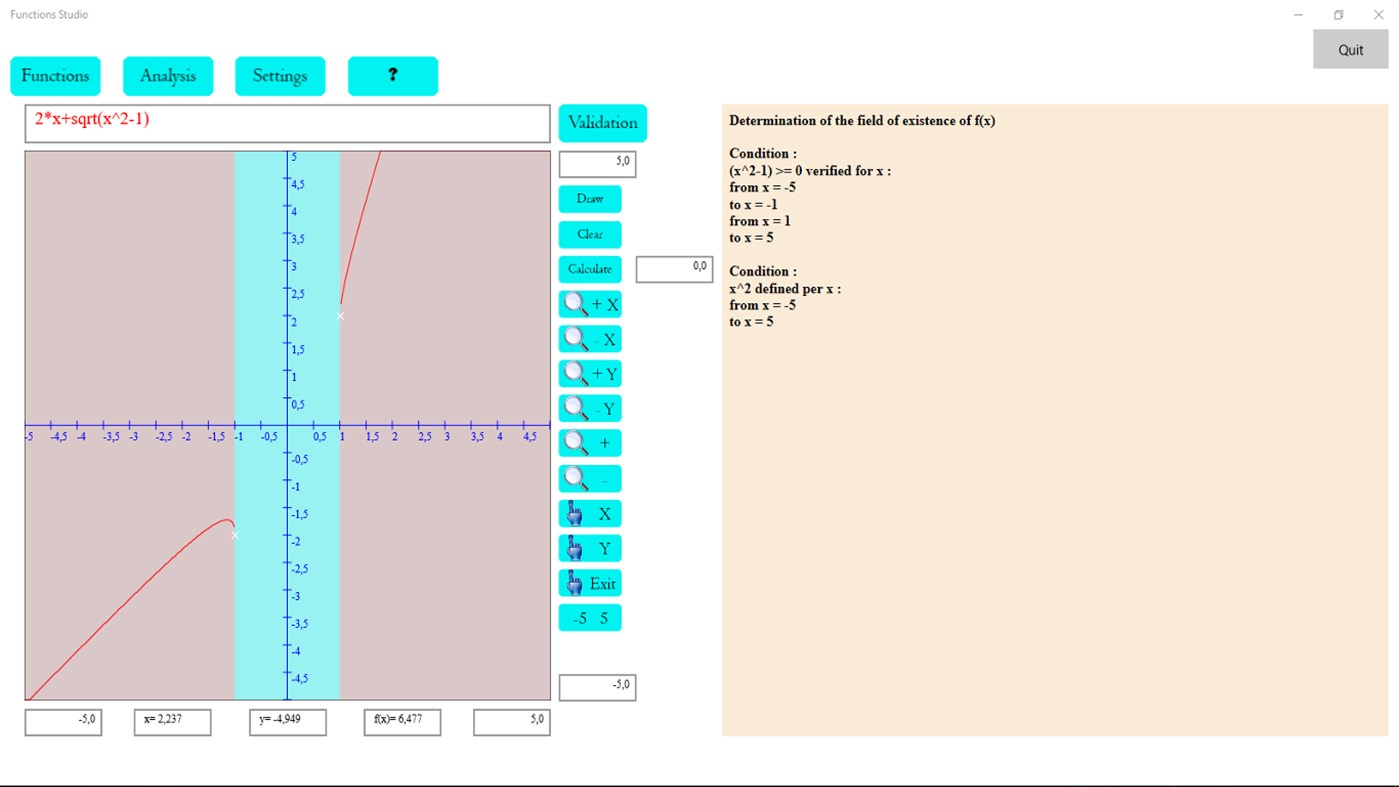
Task: Quit Functions Studio
Action: 1349,48
